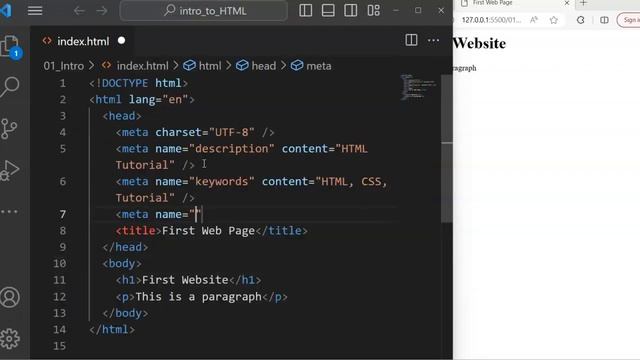
Task: Click the closing </html> tag
Action: [112, 329]
